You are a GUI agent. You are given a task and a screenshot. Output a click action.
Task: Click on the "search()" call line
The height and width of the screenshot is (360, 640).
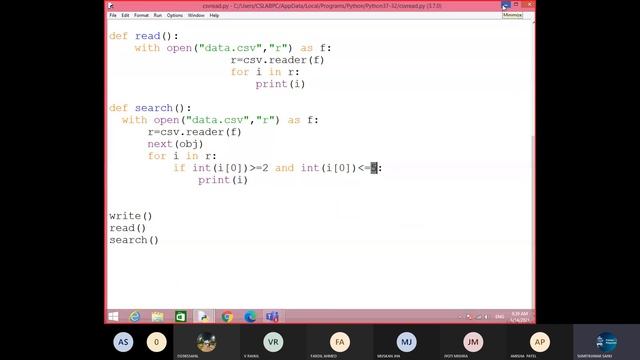click(x=134, y=240)
